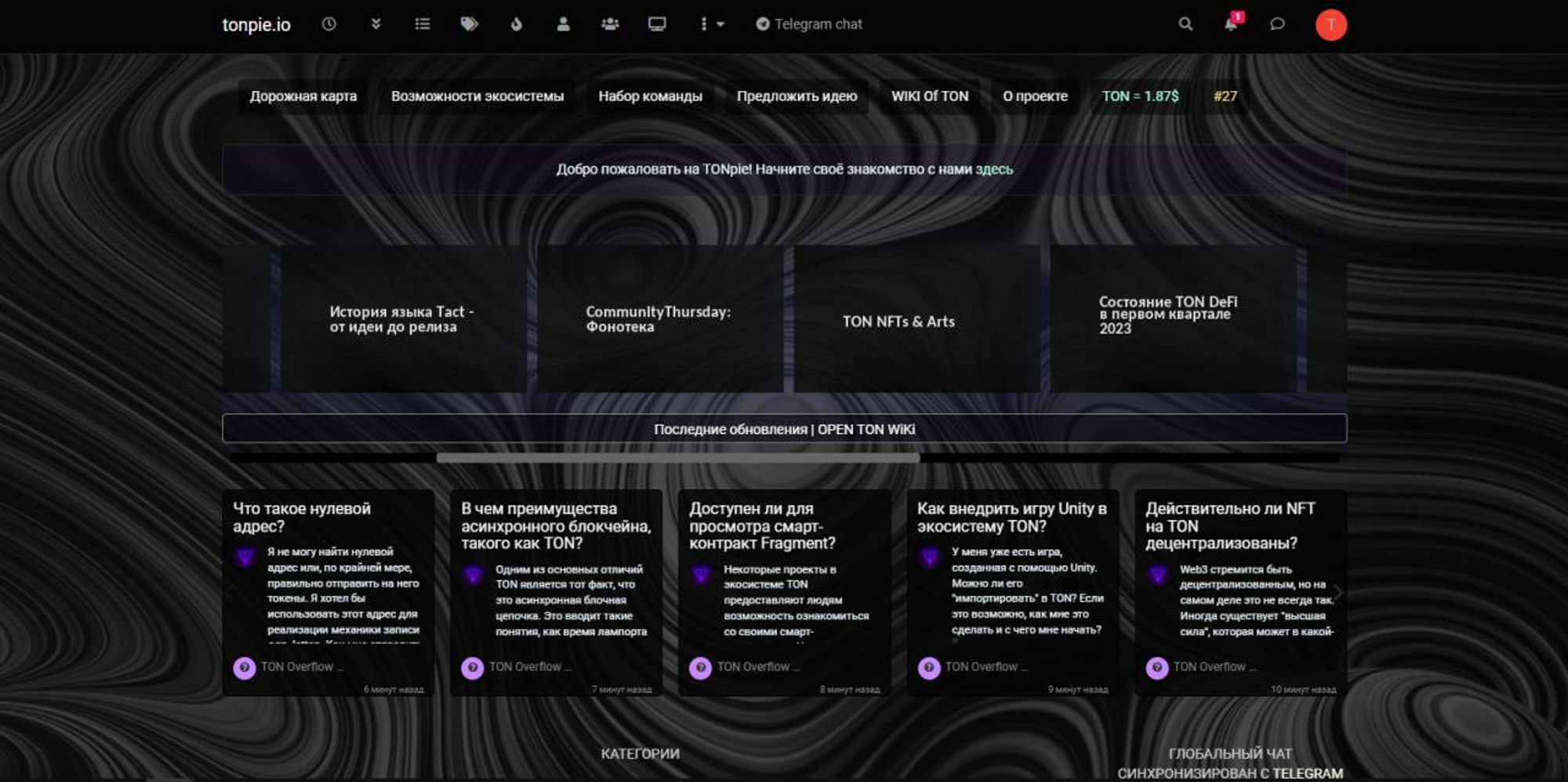The image size is (1568, 782).
Task: Click purple avatar in нулевой адрес card
Action: point(245,558)
